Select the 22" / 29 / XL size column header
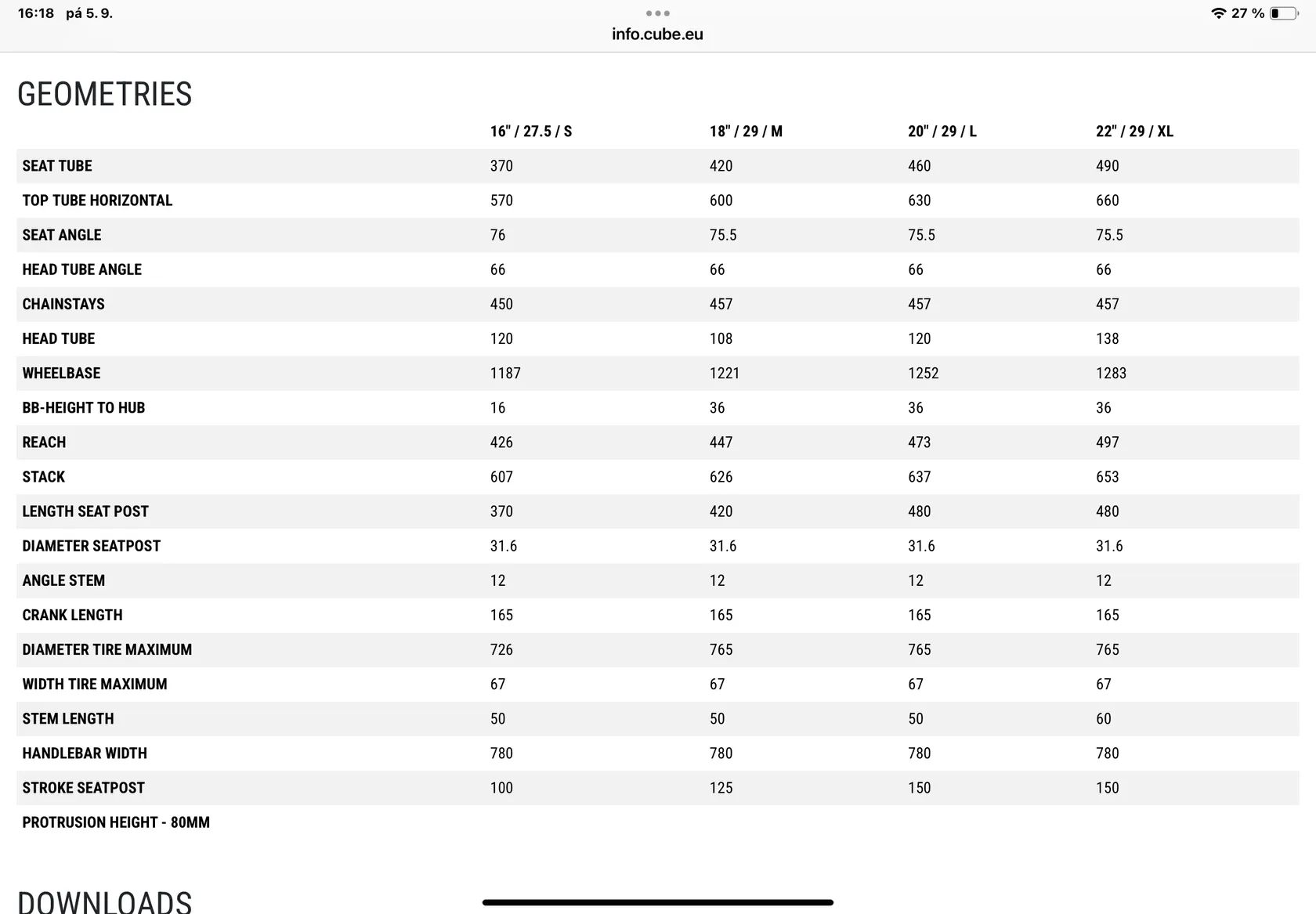 click(1134, 132)
